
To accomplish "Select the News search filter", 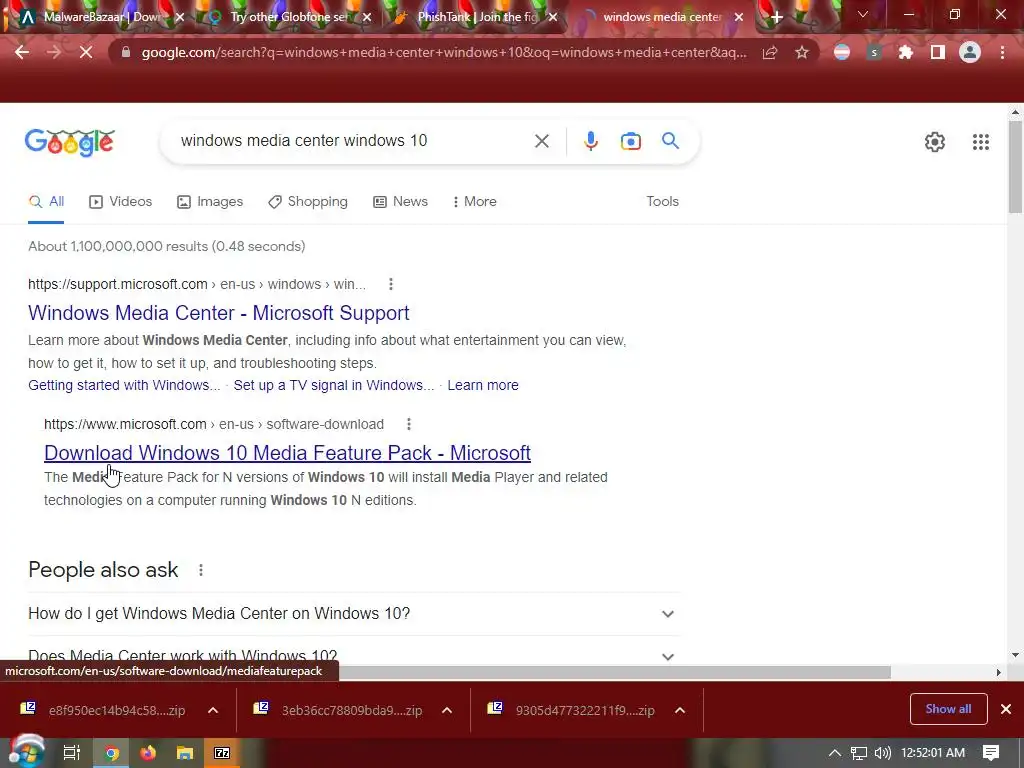I will click(x=400, y=202).
